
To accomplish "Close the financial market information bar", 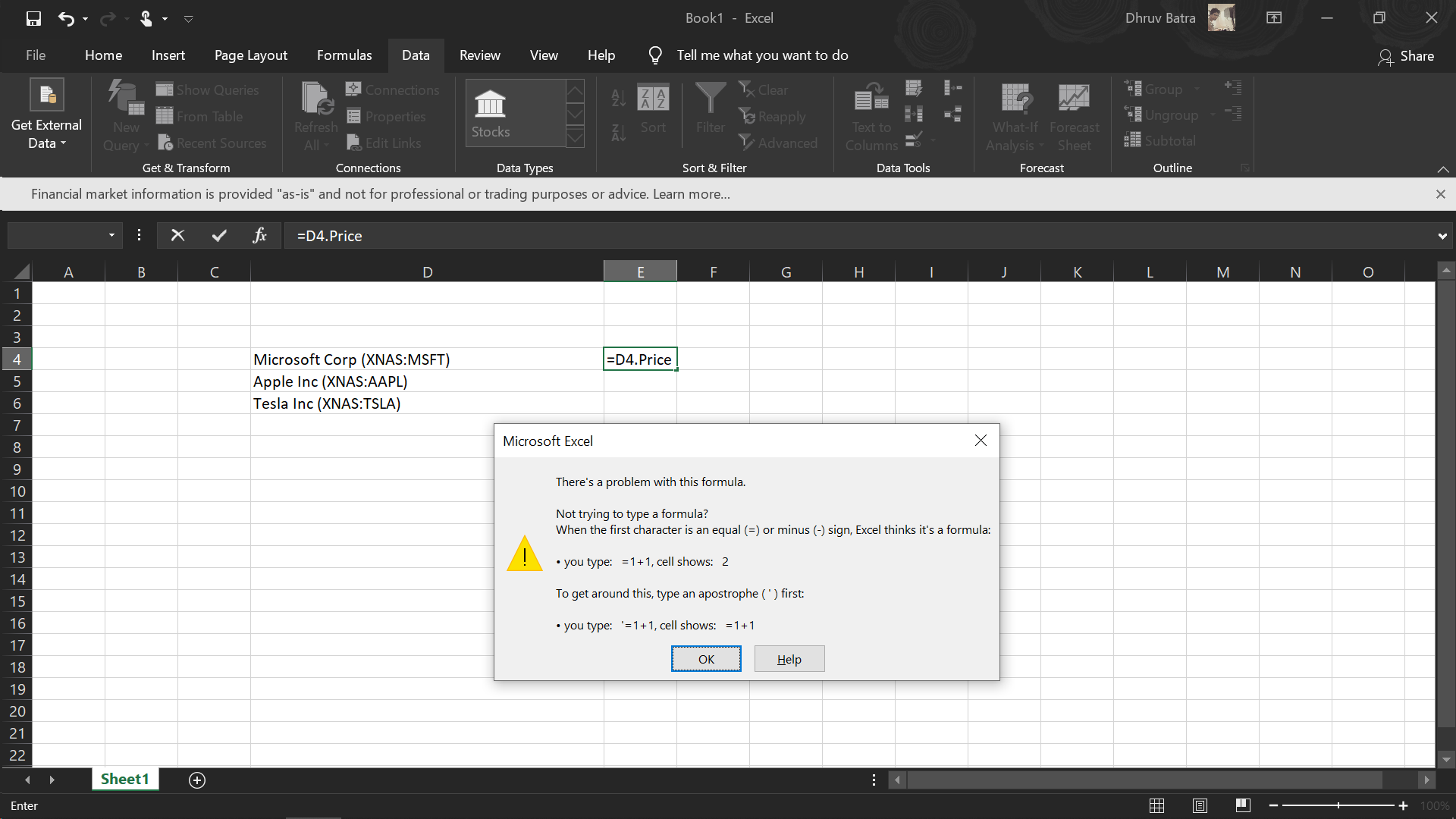I will pyautogui.click(x=1441, y=194).
